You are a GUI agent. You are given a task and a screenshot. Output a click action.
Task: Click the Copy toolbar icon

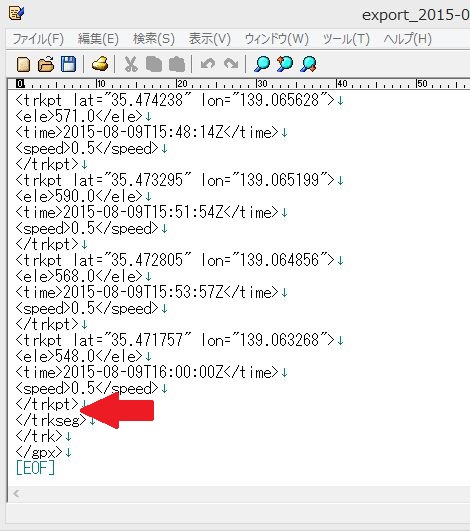154,64
